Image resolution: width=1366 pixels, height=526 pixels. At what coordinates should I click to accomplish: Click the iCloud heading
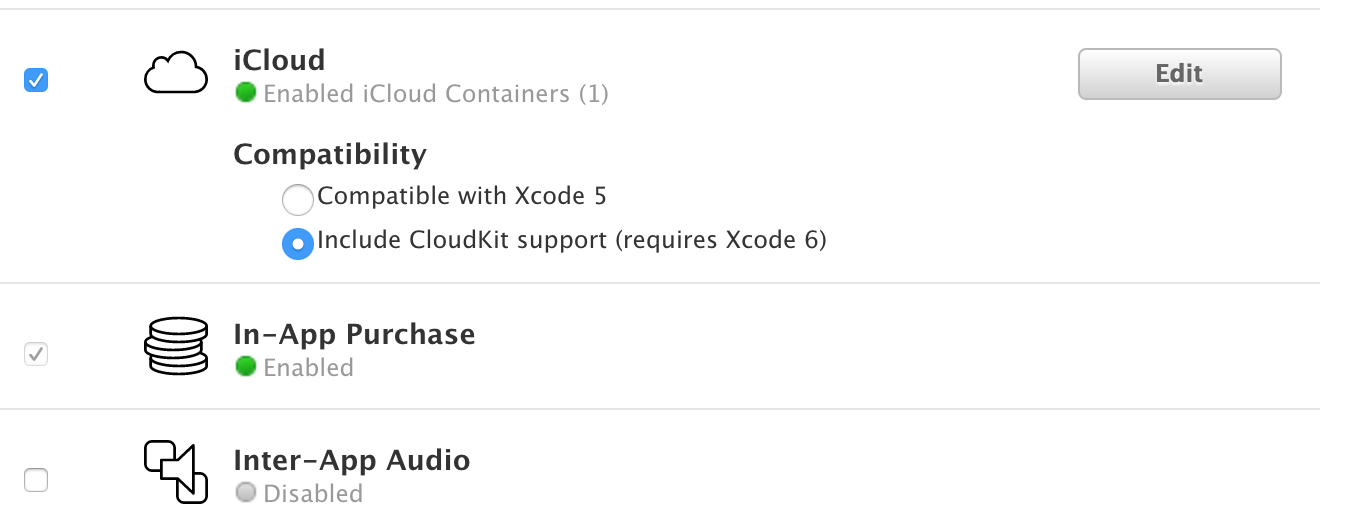[279, 60]
